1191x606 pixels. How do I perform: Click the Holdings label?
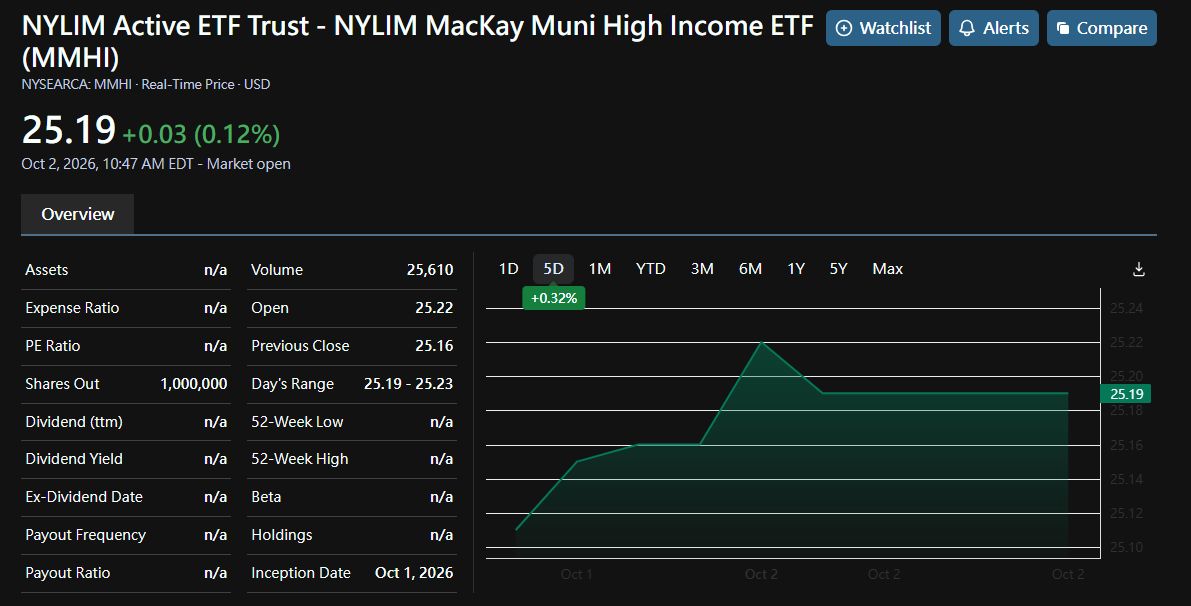coord(282,535)
